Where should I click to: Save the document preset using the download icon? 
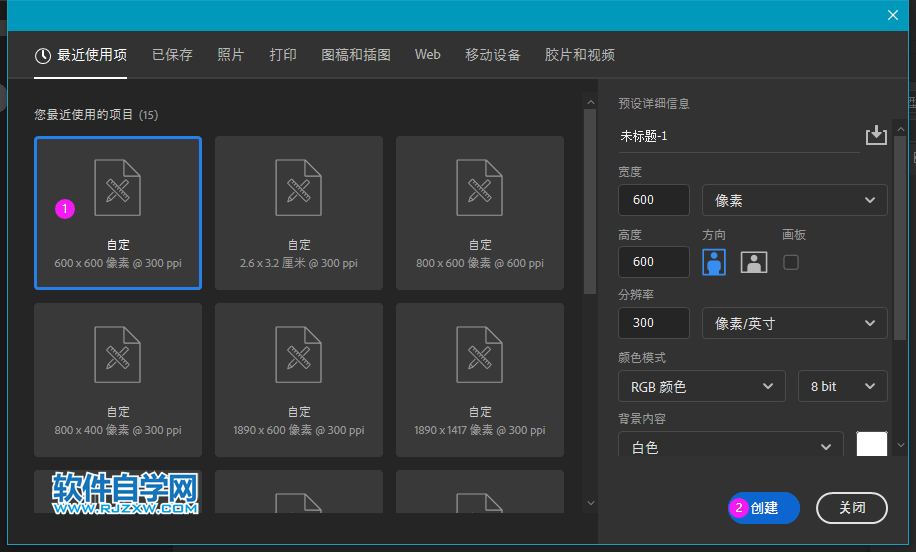tap(876, 136)
